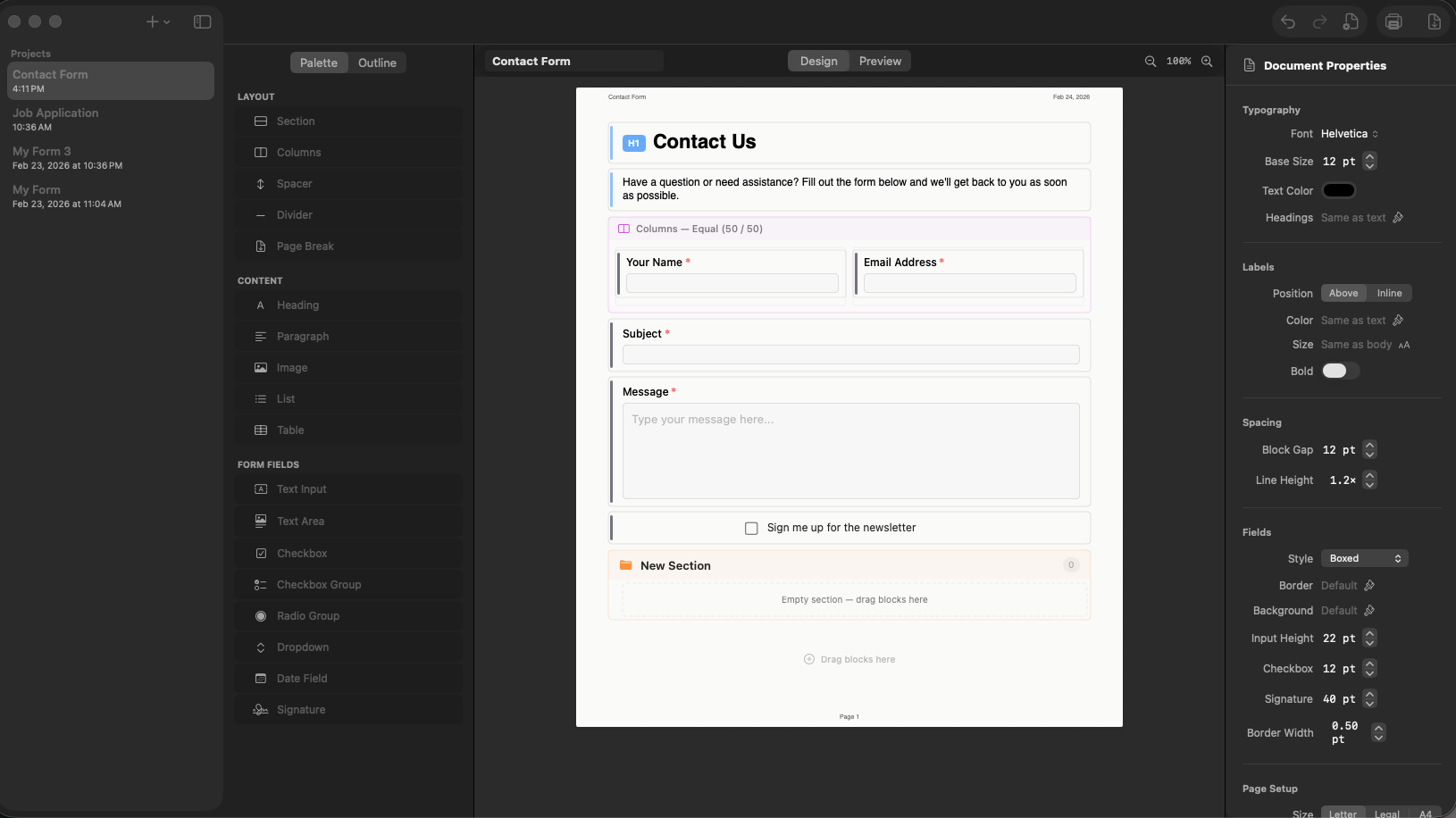Open the print dialog from the titlebar
The width and height of the screenshot is (1456, 818).
coord(1394,21)
